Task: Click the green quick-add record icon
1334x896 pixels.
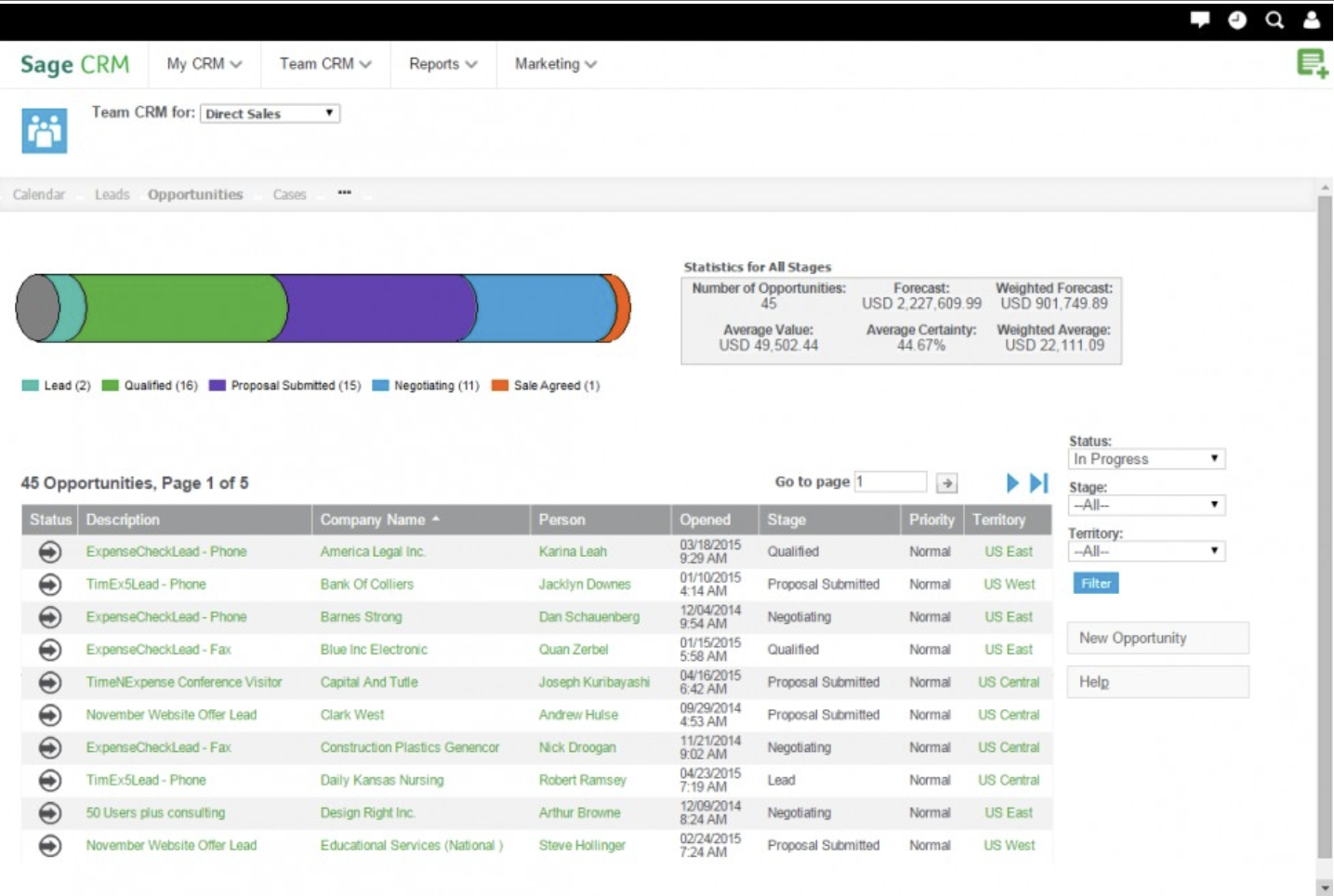Action: pos(1313,64)
